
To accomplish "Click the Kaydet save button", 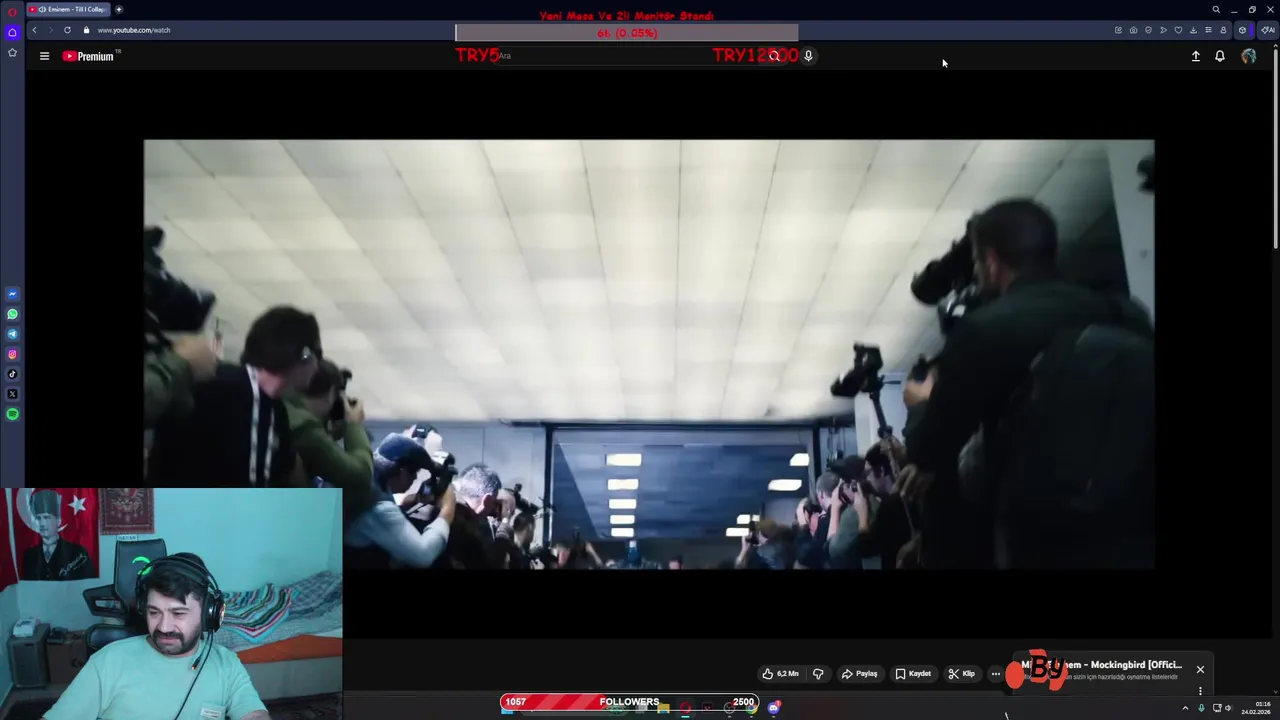I will point(913,674).
